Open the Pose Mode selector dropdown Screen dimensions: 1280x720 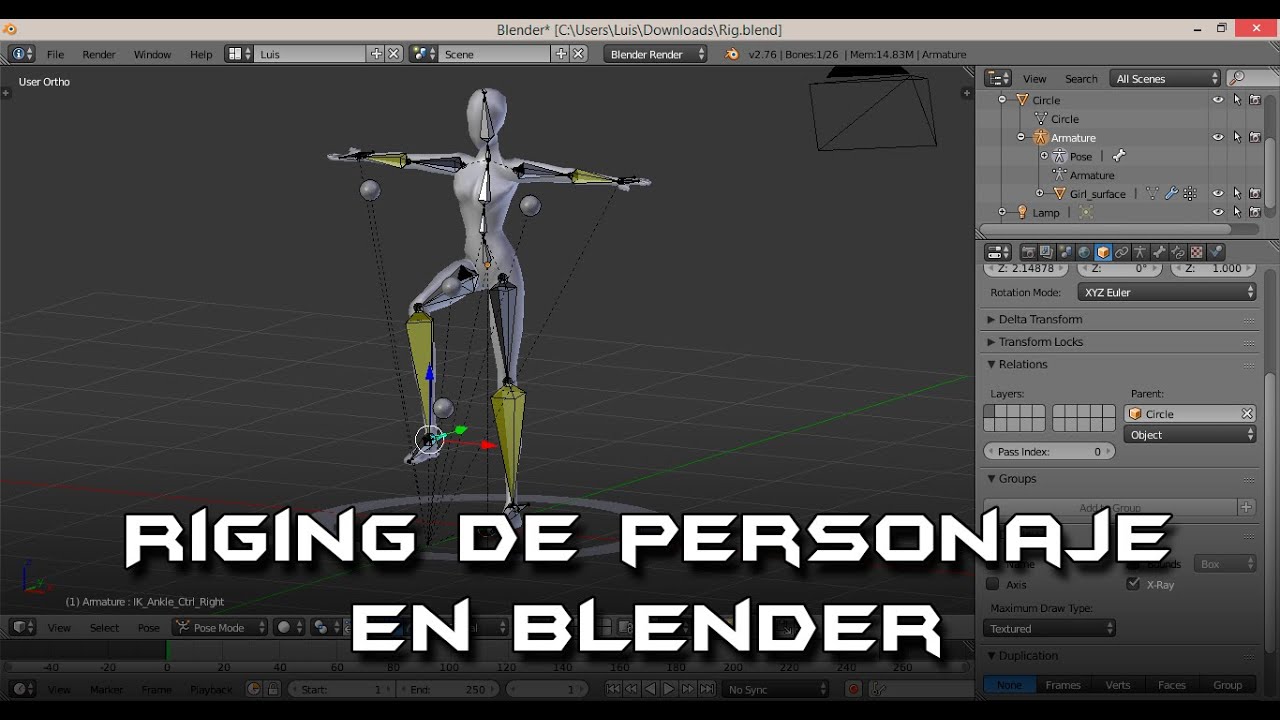tap(220, 627)
